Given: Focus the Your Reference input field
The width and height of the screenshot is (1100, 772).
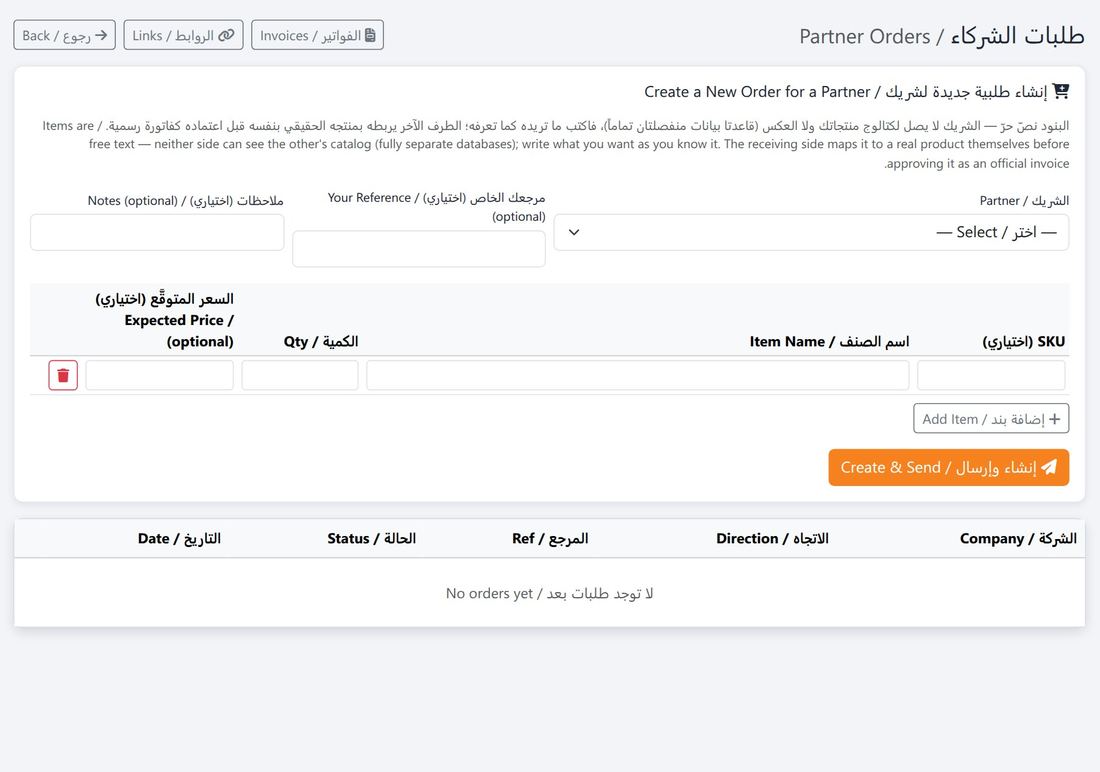Looking at the screenshot, I should point(419,249).
